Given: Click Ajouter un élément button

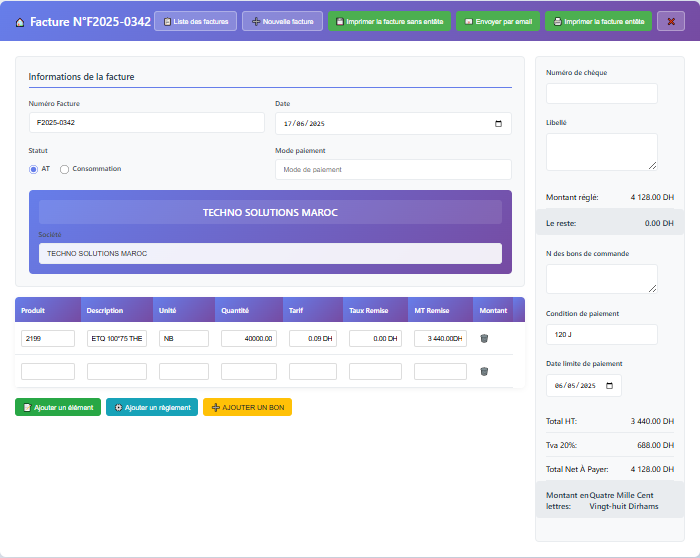Looking at the screenshot, I should click(x=58, y=407).
